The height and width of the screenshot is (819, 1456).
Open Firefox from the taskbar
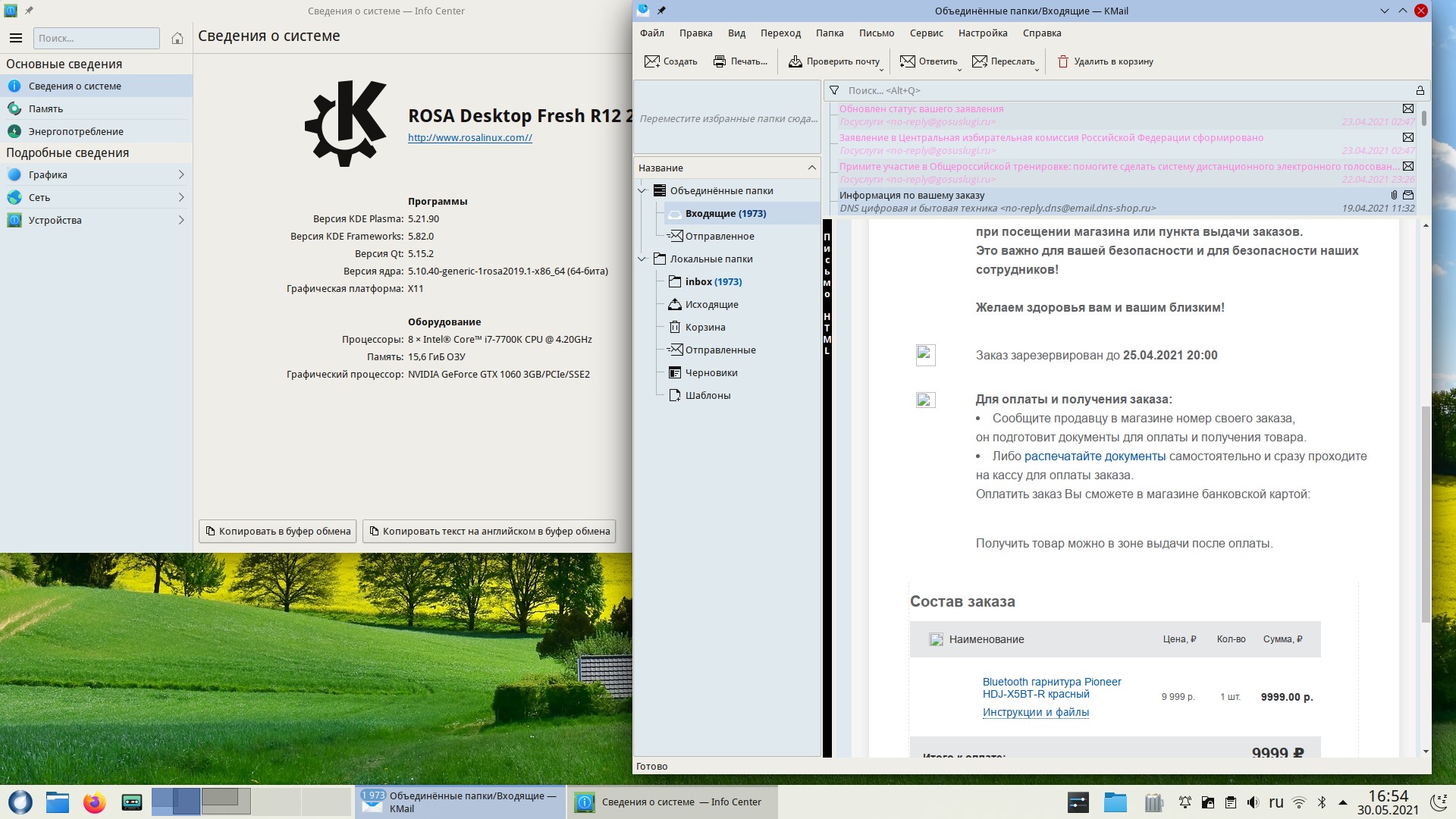point(94,802)
